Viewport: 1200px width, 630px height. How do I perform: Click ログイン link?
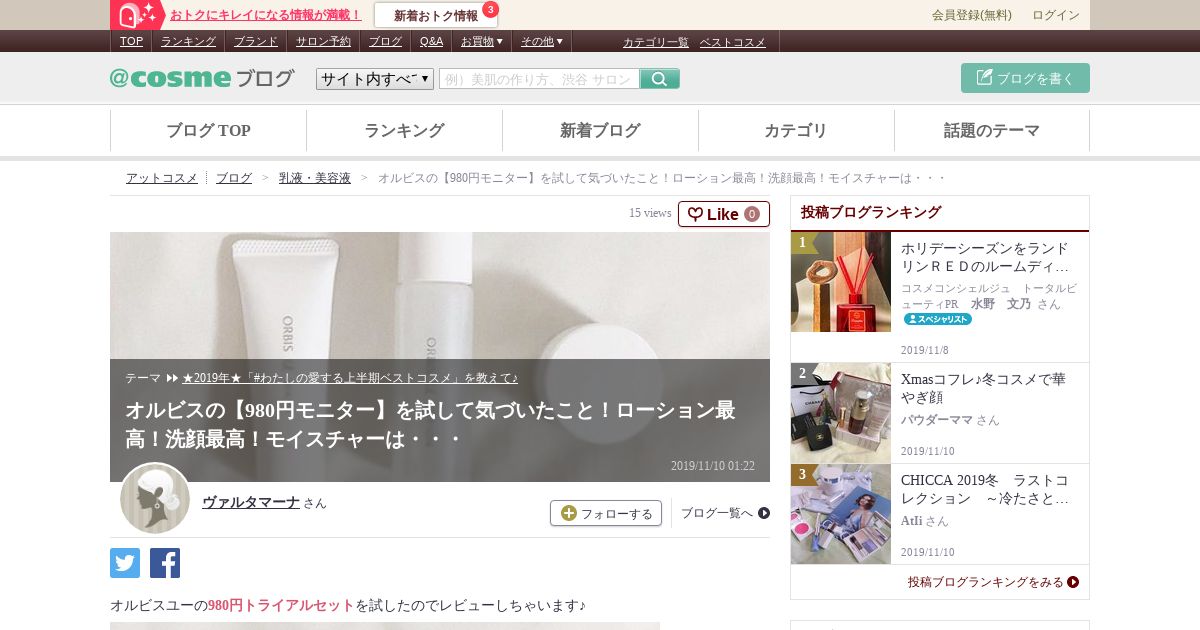[1056, 15]
